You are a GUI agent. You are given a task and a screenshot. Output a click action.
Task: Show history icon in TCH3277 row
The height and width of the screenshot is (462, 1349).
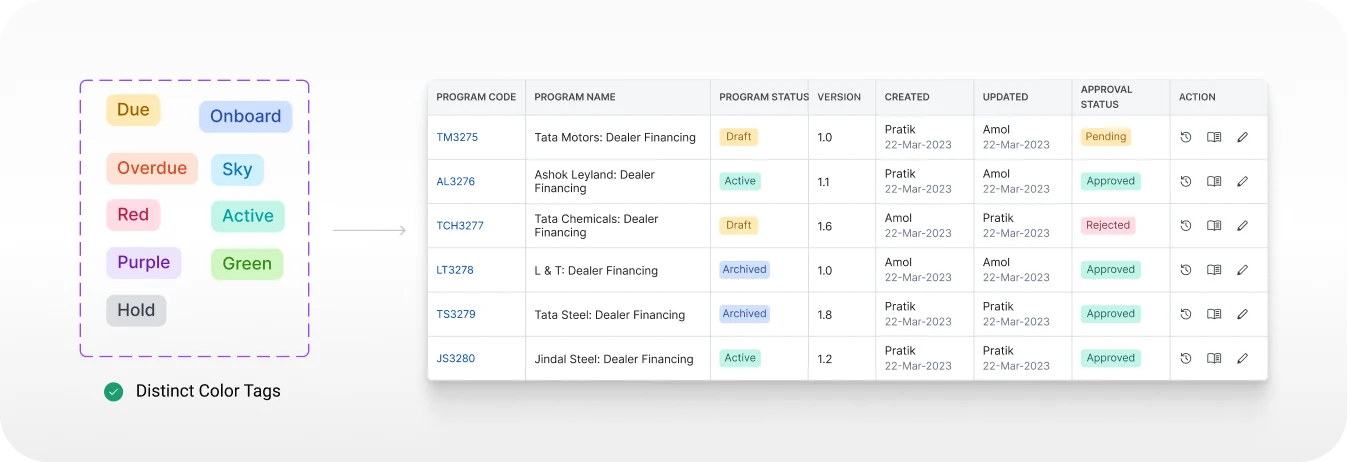[x=1185, y=226]
